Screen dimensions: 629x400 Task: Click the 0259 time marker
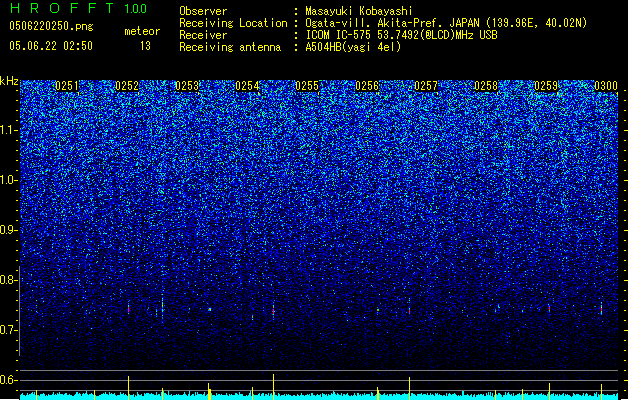pos(546,86)
